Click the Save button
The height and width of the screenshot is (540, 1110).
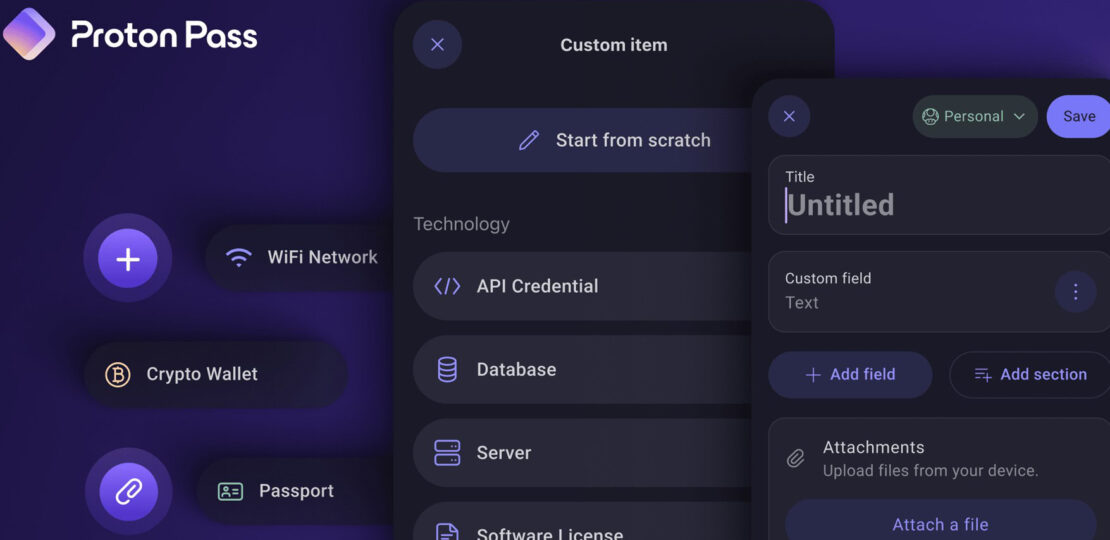pyautogui.click(x=1078, y=117)
